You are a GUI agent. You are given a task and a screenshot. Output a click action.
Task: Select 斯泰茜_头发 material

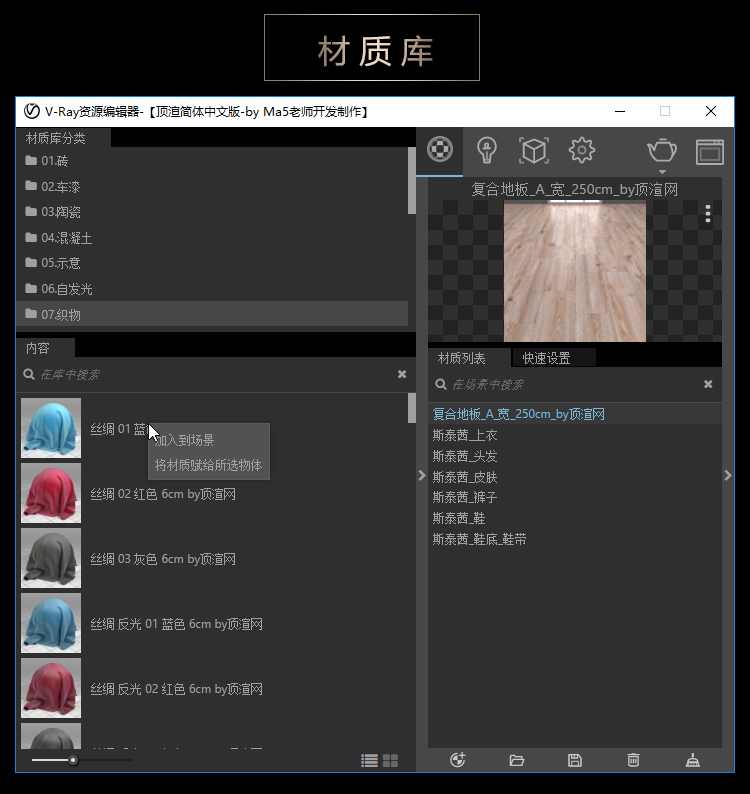point(575,456)
